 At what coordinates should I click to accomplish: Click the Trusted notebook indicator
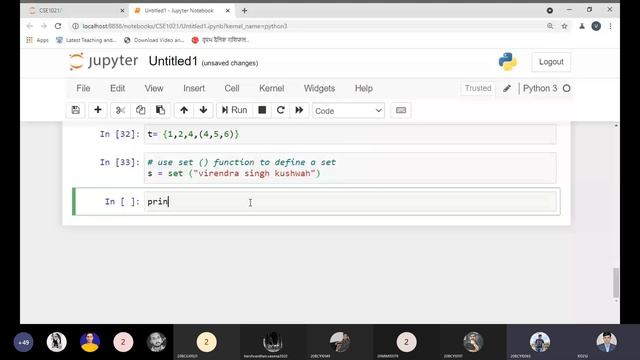click(x=478, y=88)
